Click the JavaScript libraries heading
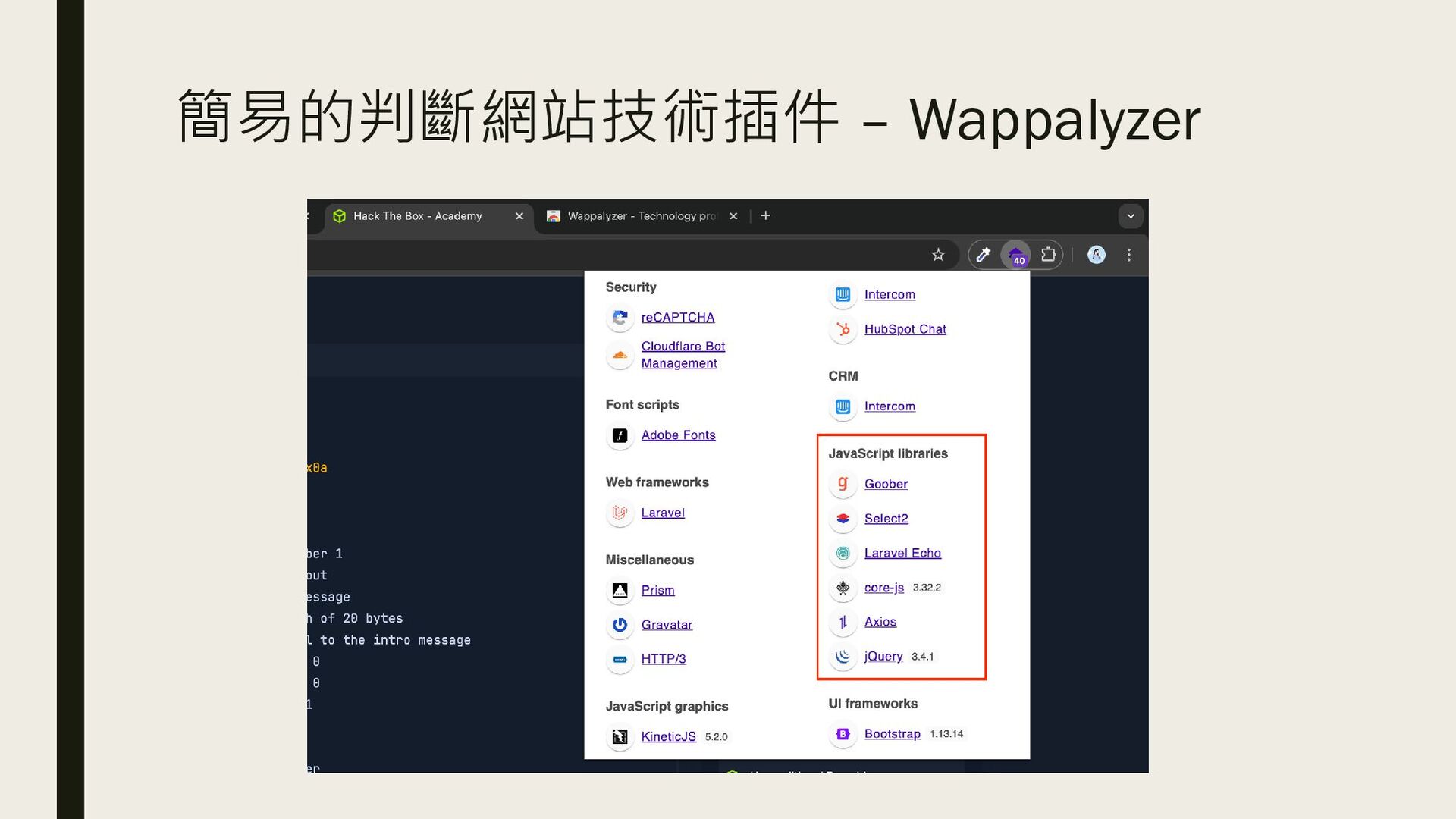 888,453
